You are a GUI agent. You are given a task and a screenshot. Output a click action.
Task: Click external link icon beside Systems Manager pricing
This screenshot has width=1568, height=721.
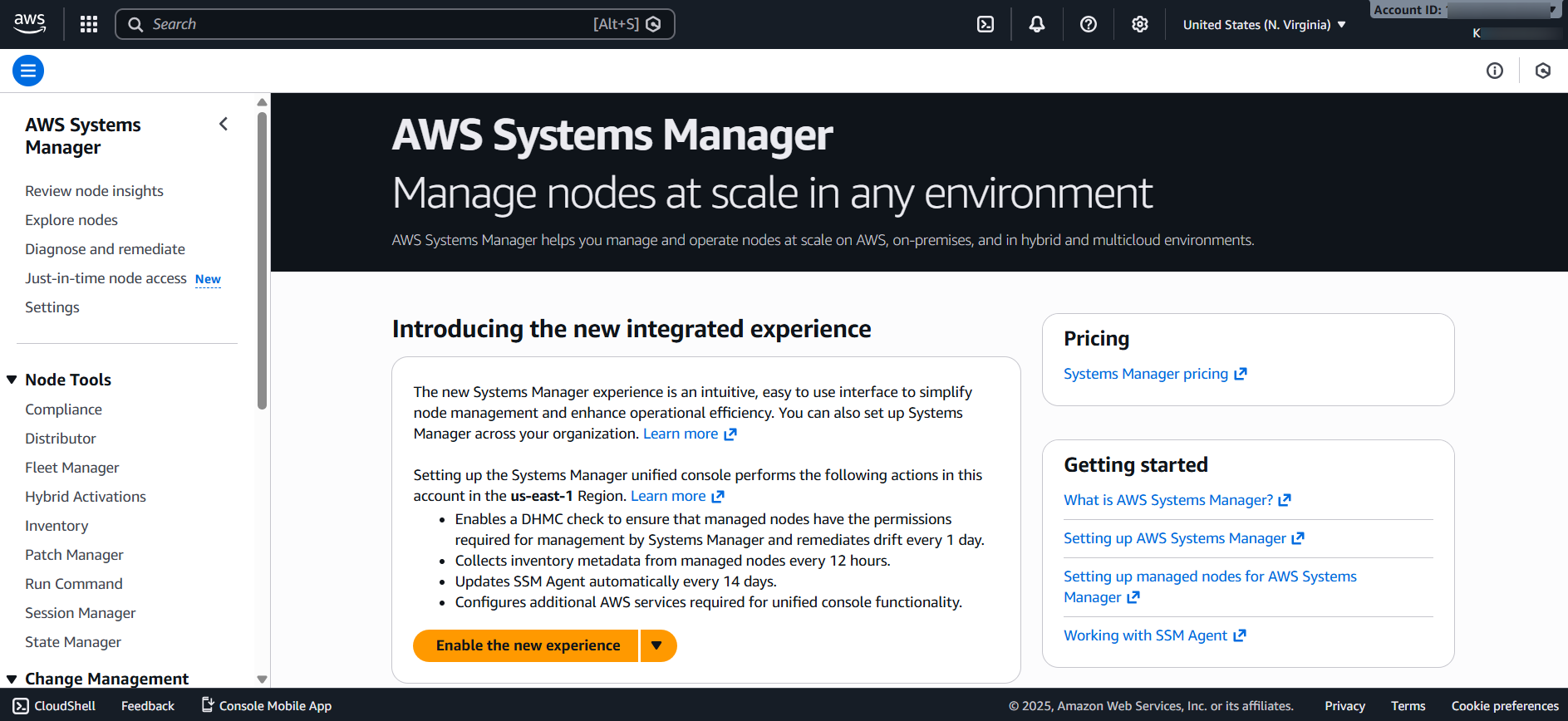(x=1241, y=374)
